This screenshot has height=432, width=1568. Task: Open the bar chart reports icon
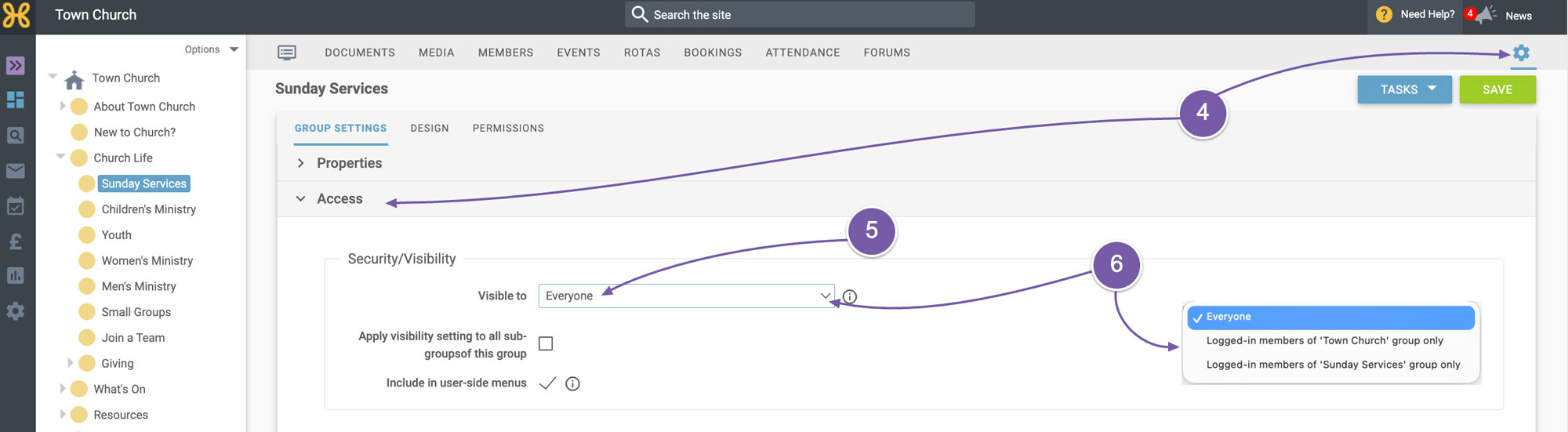(x=16, y=275)
